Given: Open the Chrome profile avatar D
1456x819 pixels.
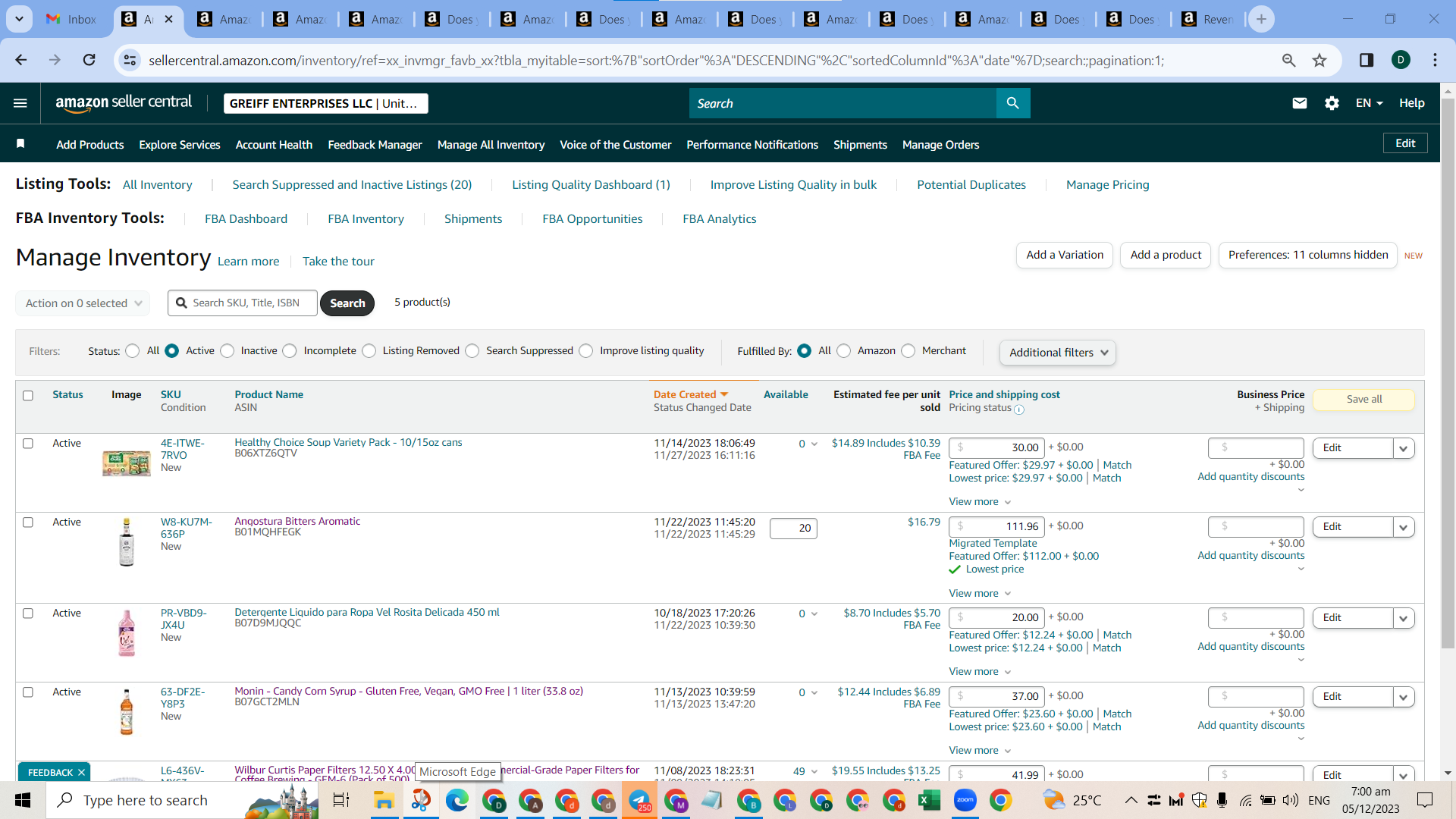Looking at the screenshot, I should tap(1401, 60).
